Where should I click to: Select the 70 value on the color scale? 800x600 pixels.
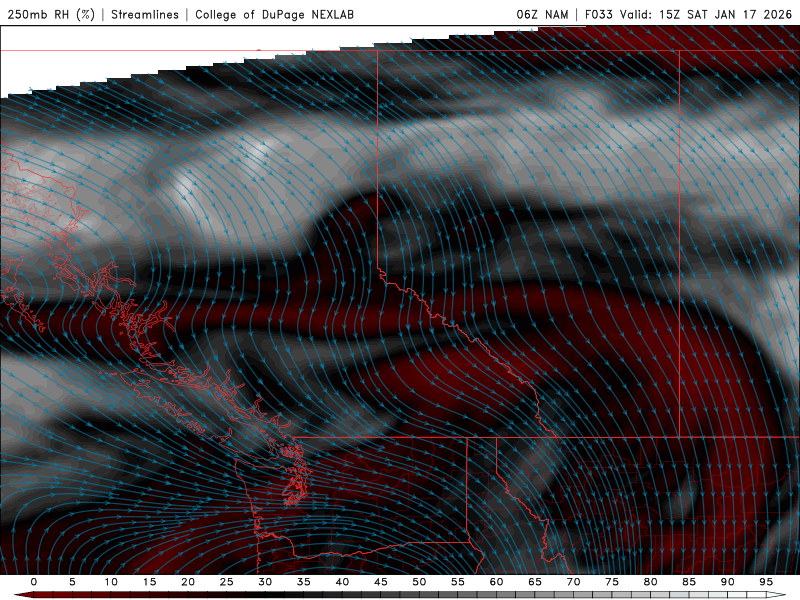click(573, 582)
